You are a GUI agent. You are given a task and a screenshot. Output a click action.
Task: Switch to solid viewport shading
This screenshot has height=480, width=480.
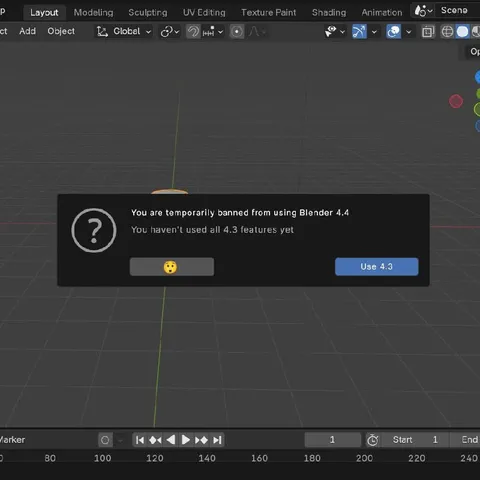click(462, 32)
